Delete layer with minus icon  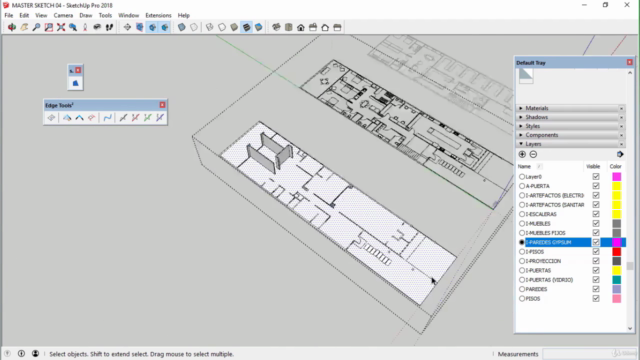[x=533, y=154]
